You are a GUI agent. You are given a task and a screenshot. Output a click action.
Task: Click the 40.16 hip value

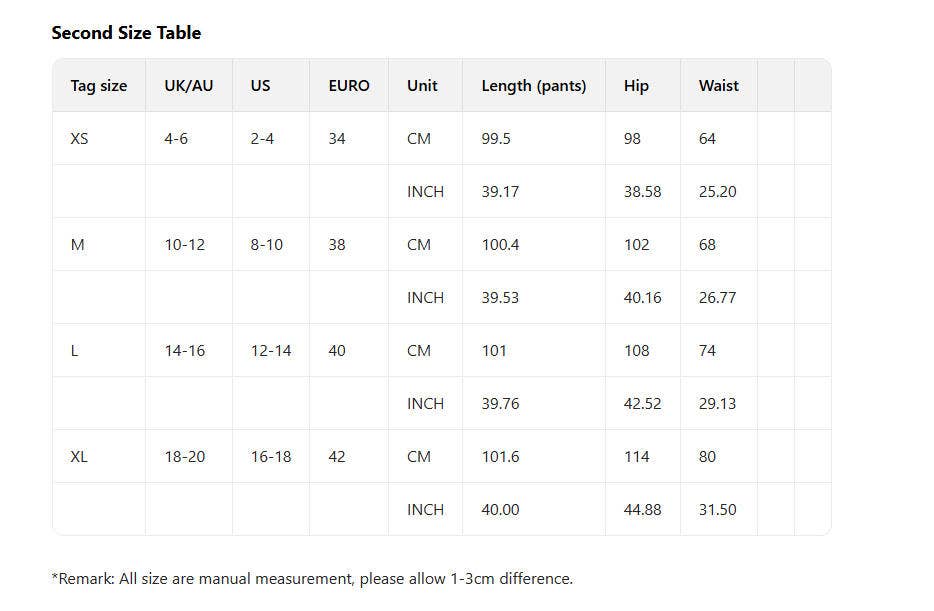(642, 298)
